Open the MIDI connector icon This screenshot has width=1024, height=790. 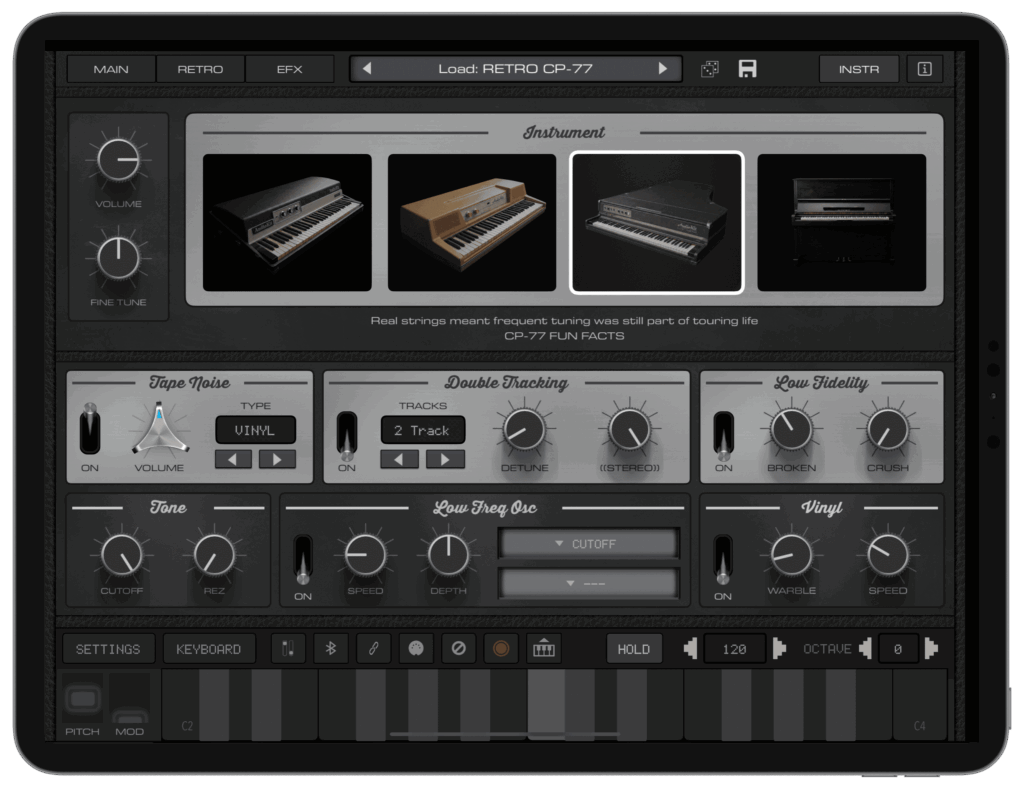pos(416,649)
